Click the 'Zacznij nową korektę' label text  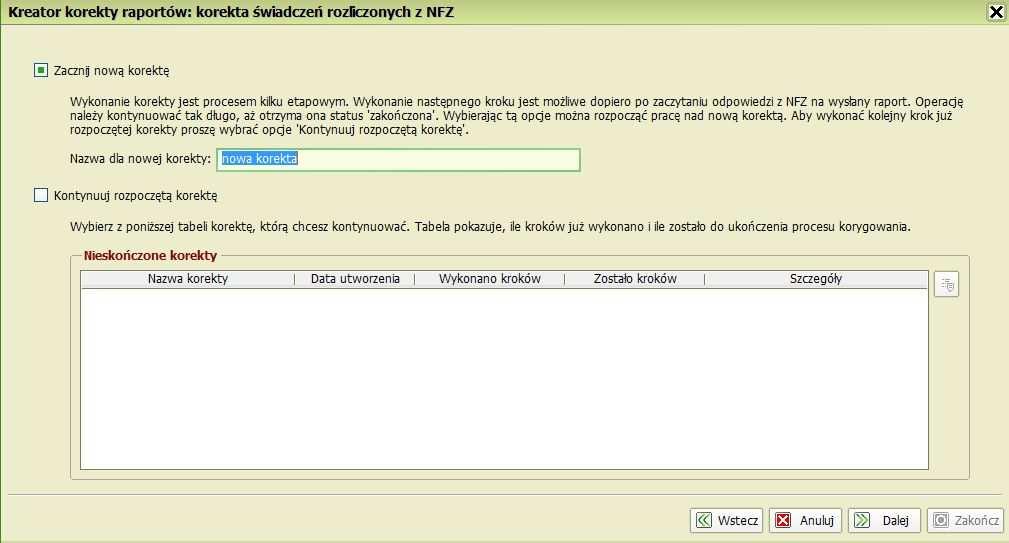pos(111,71)
